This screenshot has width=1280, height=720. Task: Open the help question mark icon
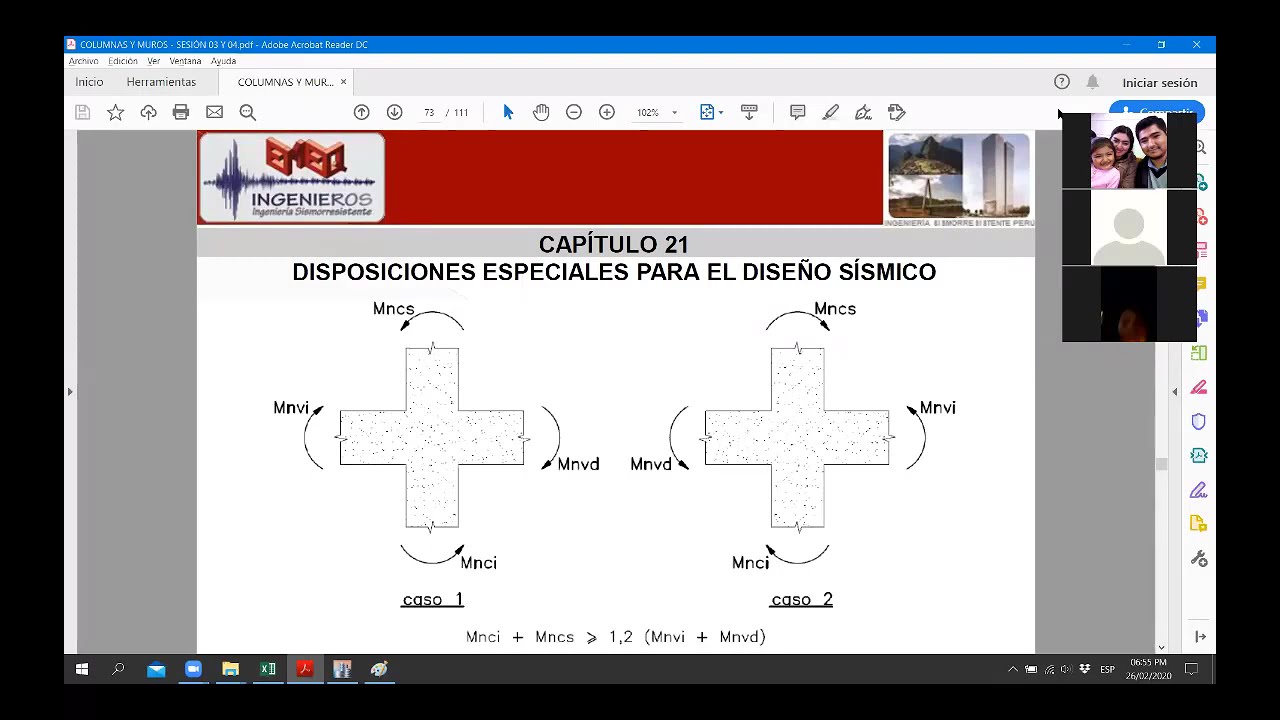1062,82
